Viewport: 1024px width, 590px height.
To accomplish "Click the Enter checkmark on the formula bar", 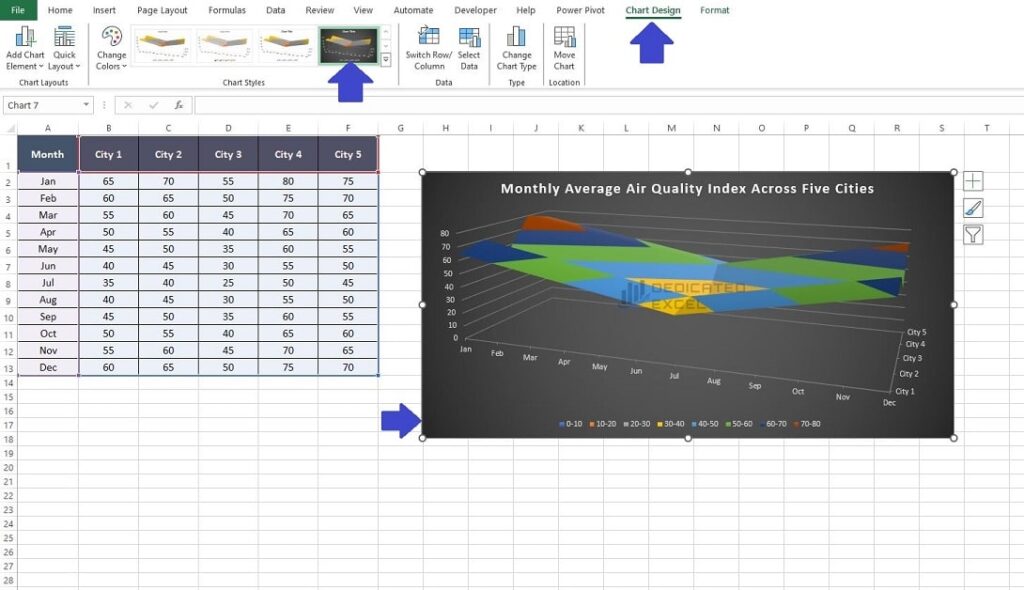I will click(153, 104).
